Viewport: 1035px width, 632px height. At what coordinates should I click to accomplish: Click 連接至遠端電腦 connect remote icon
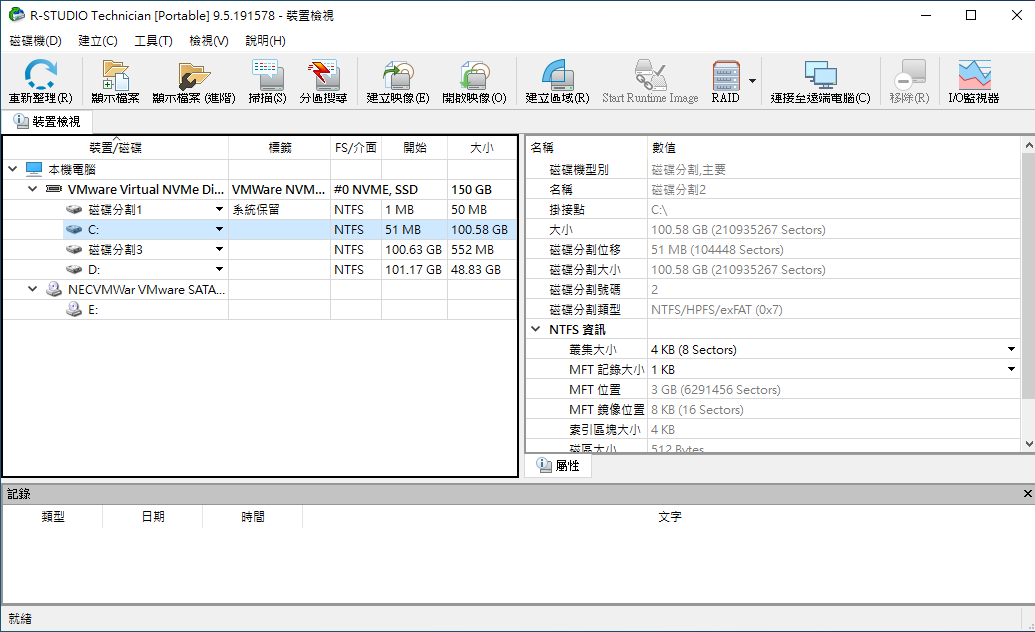coord(820,75)
